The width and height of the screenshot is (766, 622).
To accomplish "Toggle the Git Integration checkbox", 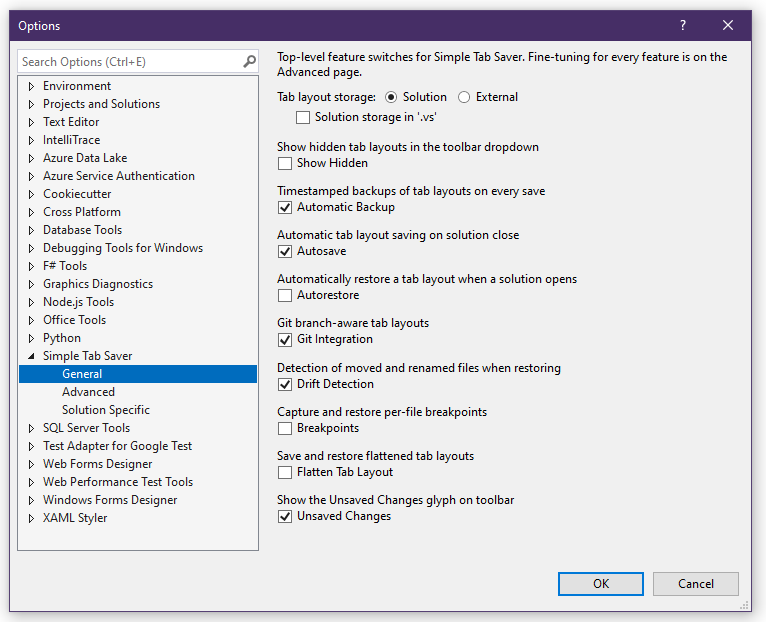I will (285, 339).
